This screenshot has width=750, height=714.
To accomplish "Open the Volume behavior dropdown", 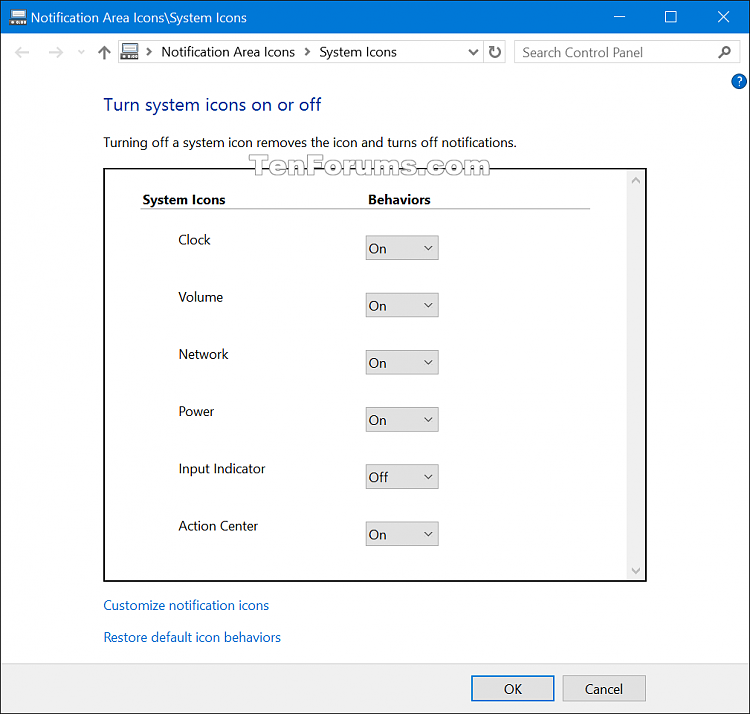I will (x=402, y=305).
